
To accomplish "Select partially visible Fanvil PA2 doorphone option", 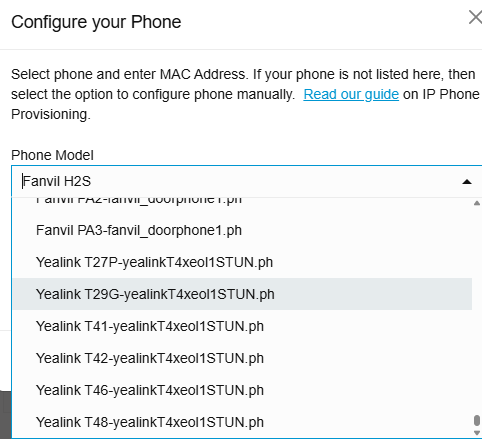I will (x=242, y=202).
